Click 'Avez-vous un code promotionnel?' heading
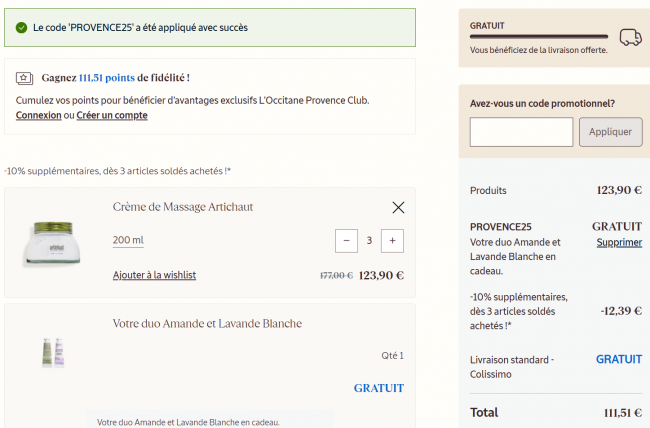The height and width of the screenshot is (428, 650). 542,103
